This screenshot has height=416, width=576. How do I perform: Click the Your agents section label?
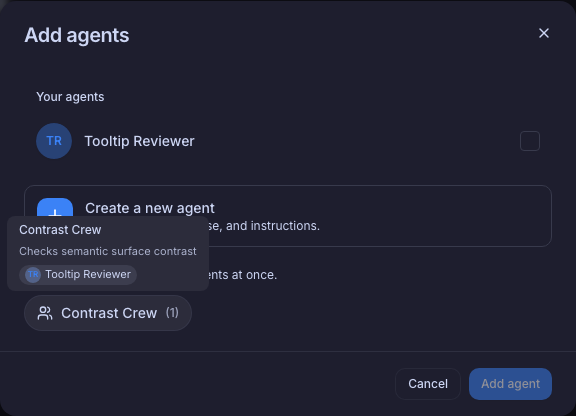click(x=70, y=97)
